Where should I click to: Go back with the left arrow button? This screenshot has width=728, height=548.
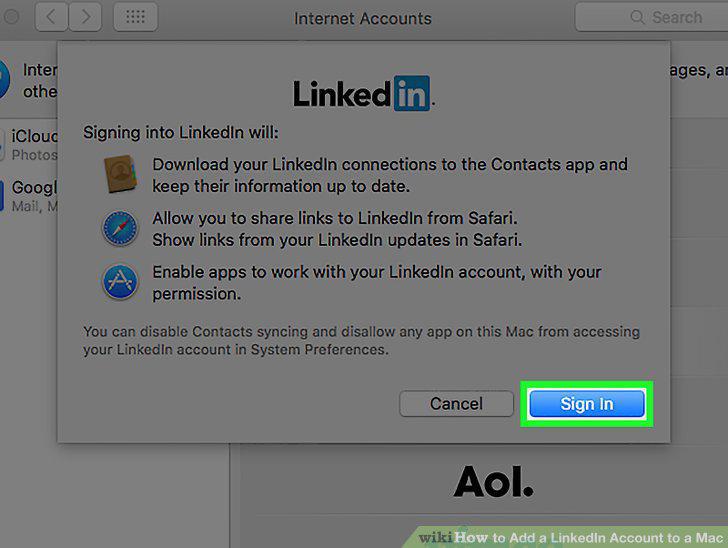pos(52,17)
